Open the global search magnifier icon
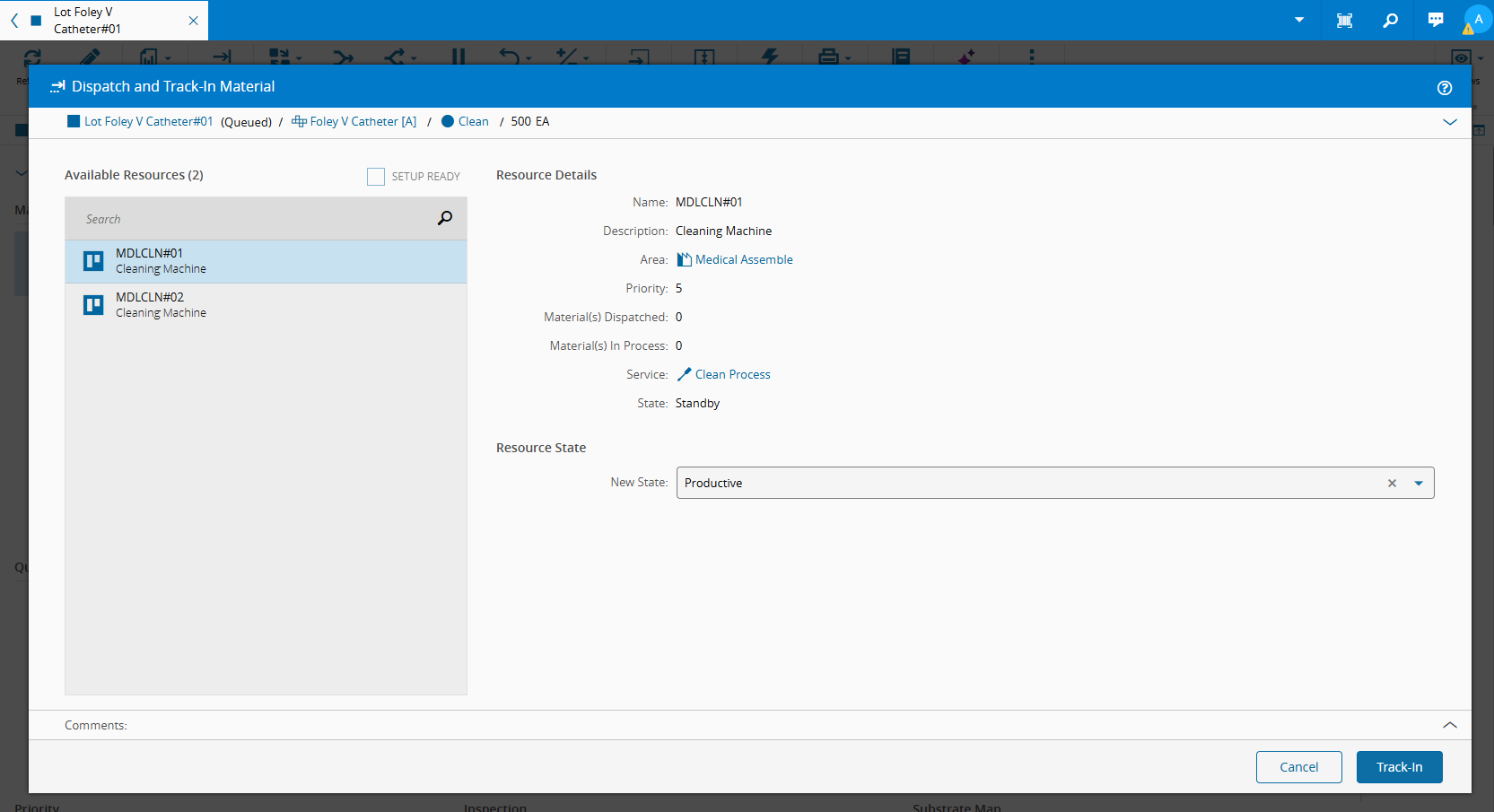The width and height of the screenshot is (1494, 812). (x=1390, y=21)
